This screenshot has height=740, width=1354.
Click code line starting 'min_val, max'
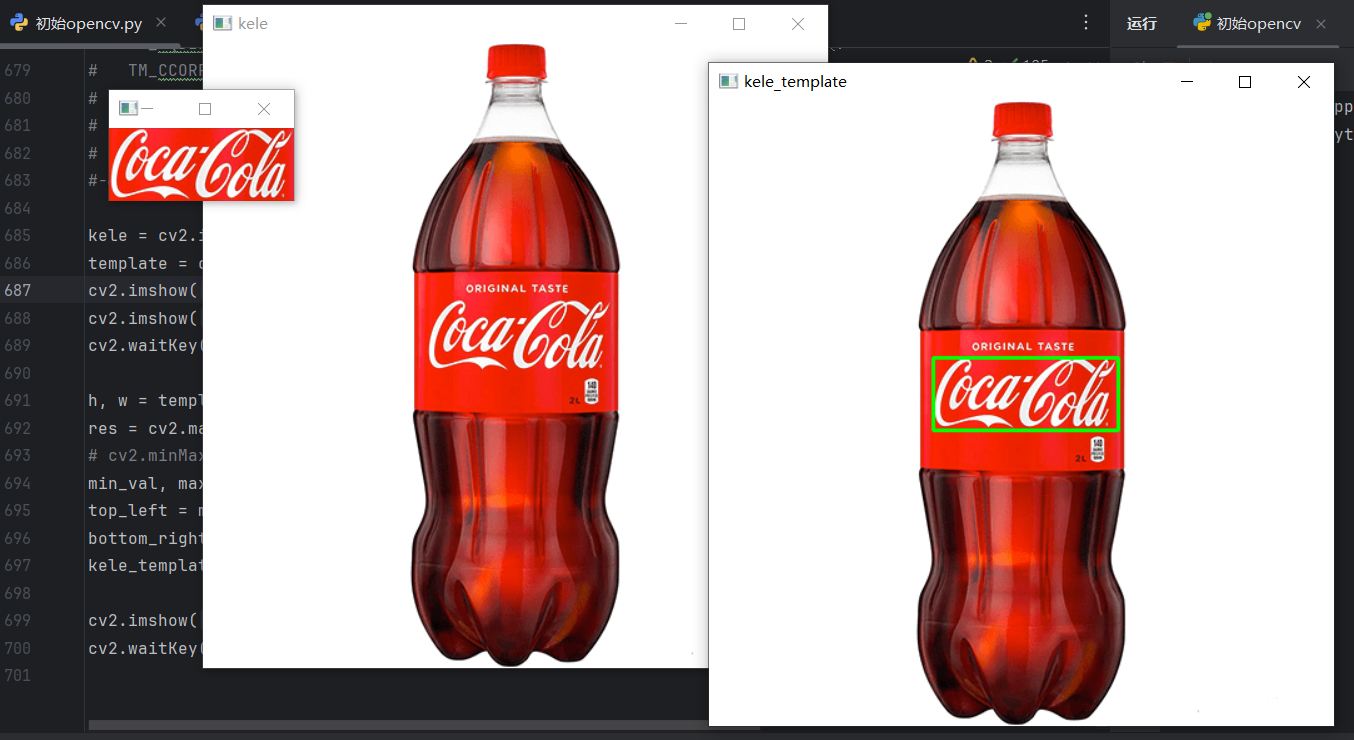[x=145, y=483]
